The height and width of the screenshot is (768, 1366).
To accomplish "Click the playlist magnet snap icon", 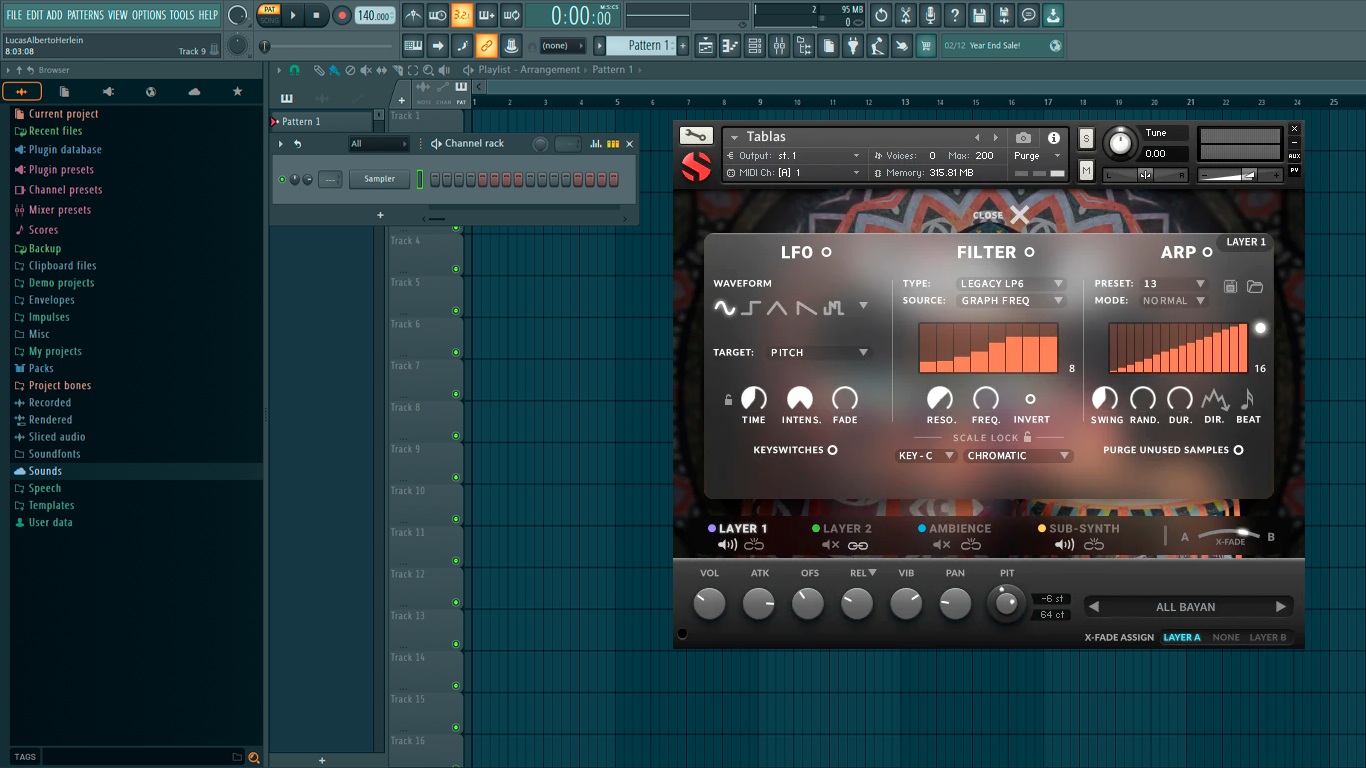I will tap(294, 70).
